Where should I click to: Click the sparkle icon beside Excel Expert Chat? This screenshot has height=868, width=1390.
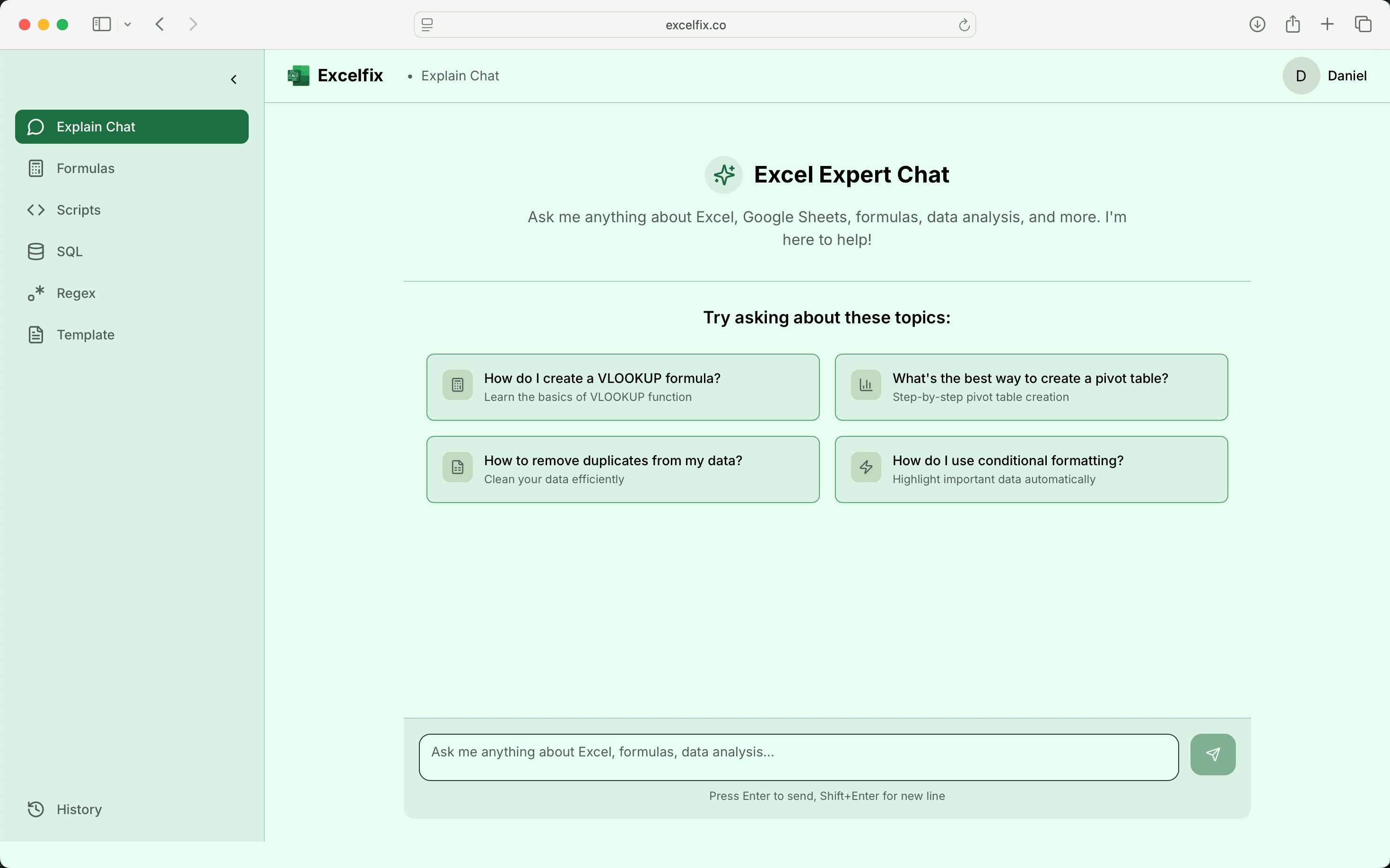723,174
